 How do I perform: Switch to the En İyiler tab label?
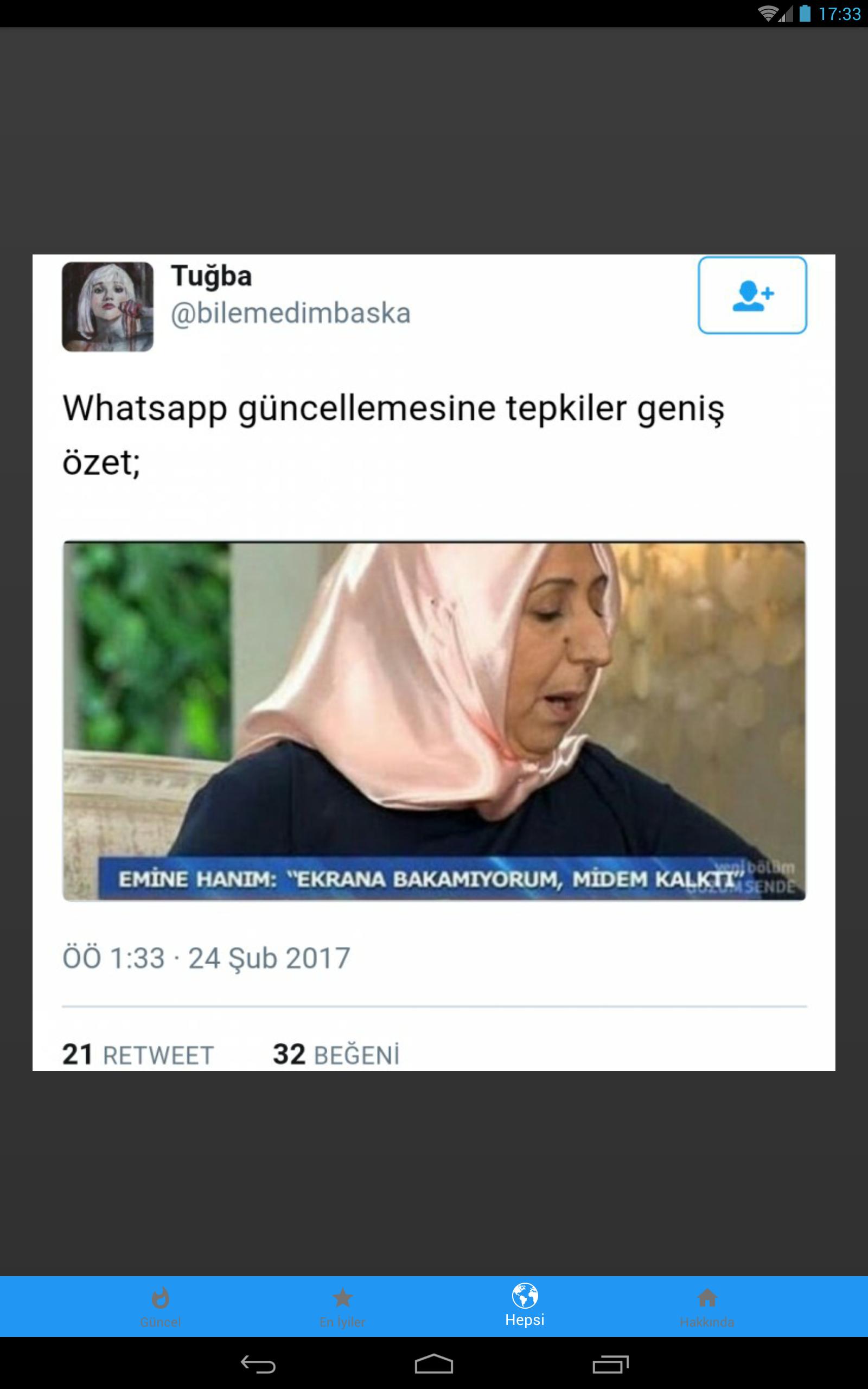point(342,1322)
